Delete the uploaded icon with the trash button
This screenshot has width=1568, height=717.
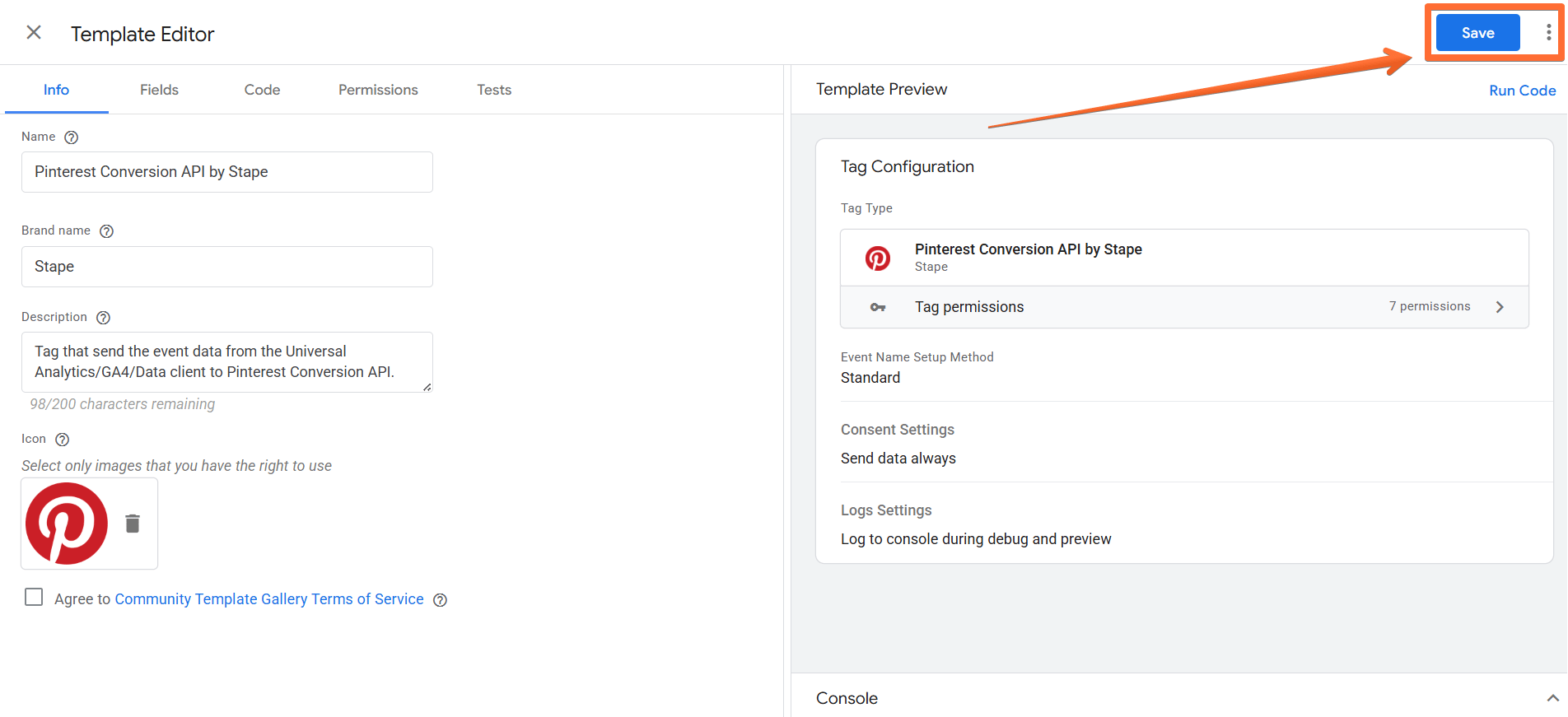pos(133,524)
